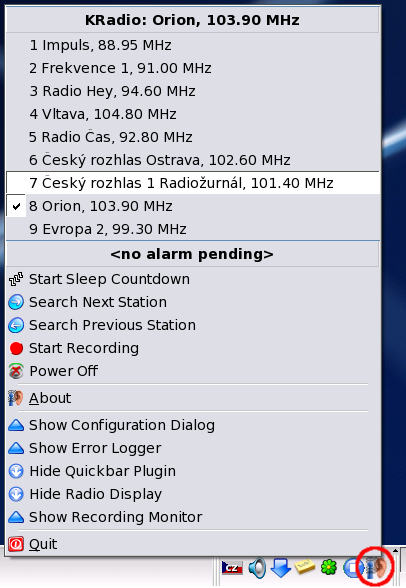Viewport: 406px width, 588px height.
Task: Tune to Český rozhlas 1 Radiožurnál
Action: 193,183
